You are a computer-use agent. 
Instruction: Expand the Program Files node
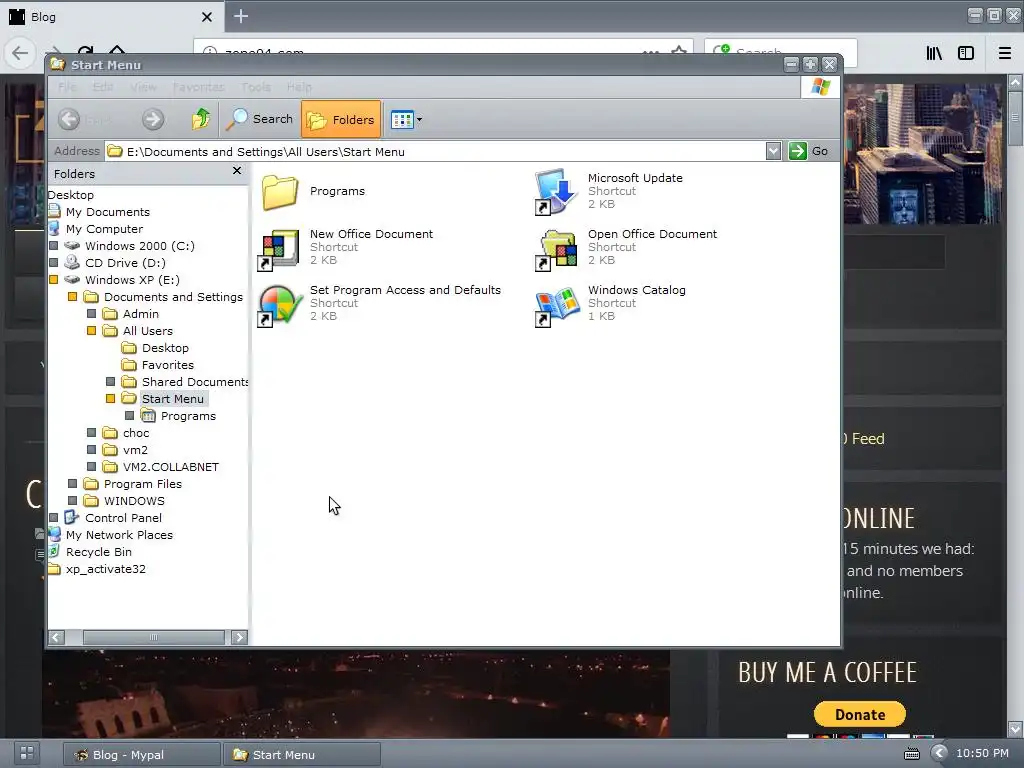point(72,484)
